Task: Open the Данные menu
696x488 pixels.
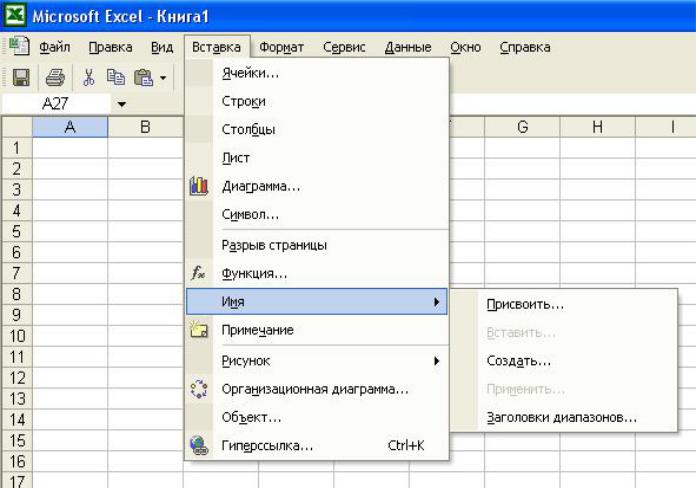Action: tap(408, 47)
